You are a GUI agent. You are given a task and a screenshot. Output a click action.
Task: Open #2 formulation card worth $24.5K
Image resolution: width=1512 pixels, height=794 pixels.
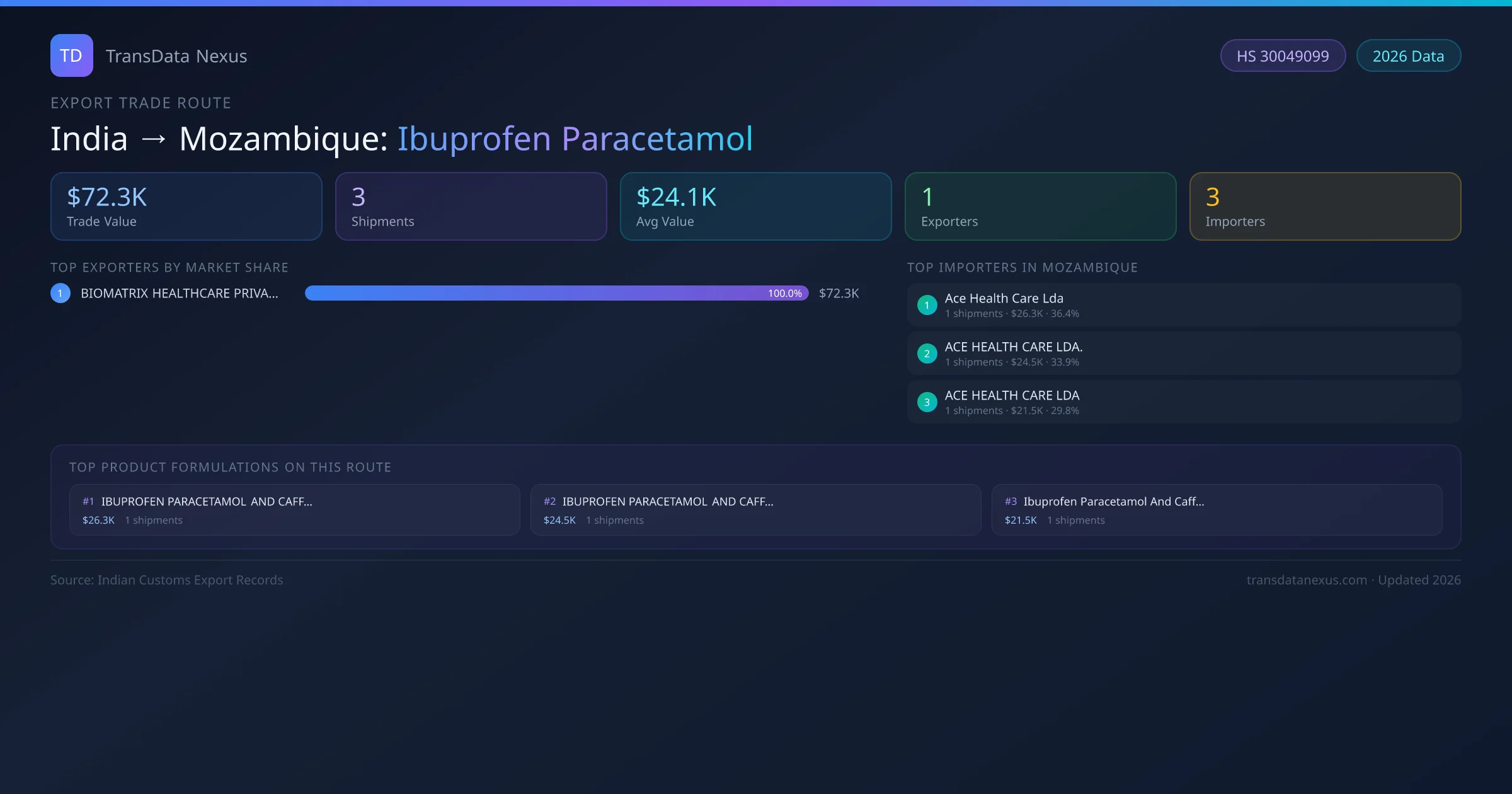coord(755,510)
